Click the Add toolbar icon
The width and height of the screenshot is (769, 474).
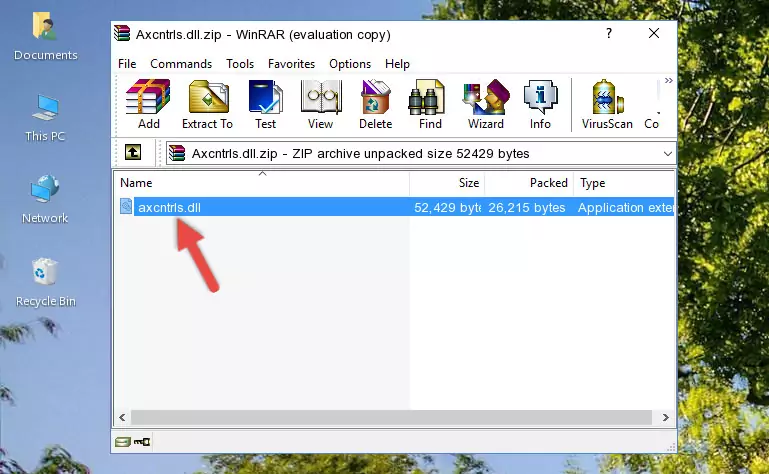pyautogui.click(x=148, y=105)
